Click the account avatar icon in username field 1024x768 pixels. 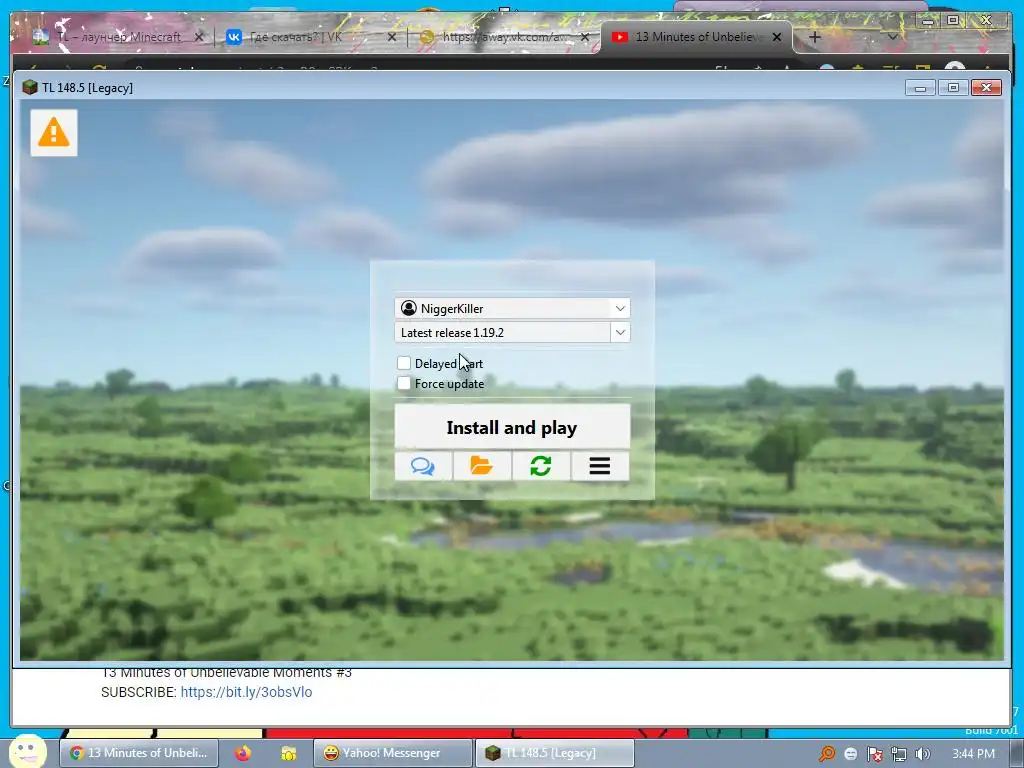tap(409, 308)
